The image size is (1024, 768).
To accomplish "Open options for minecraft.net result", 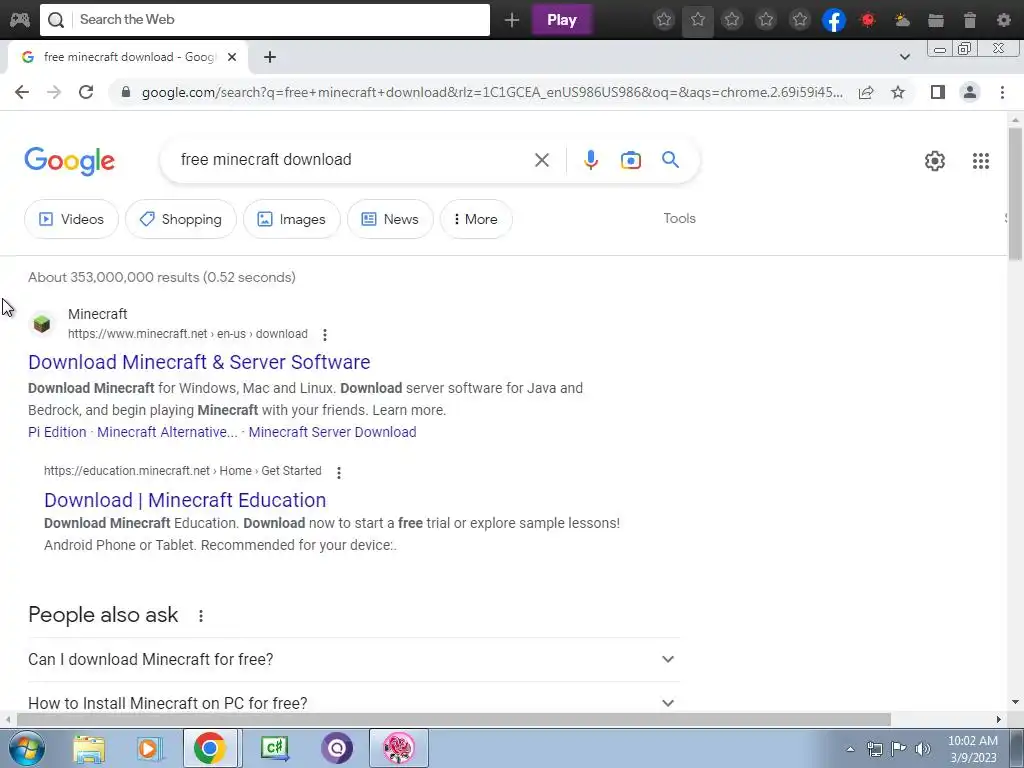I will (325, 334).
